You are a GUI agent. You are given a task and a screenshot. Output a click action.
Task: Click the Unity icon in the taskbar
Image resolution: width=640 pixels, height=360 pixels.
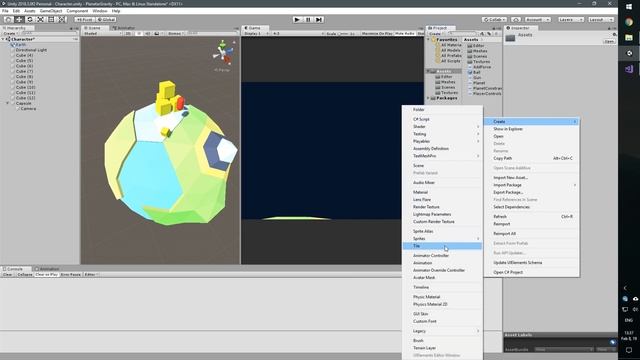pyautogui.click(x=629, y=53)
